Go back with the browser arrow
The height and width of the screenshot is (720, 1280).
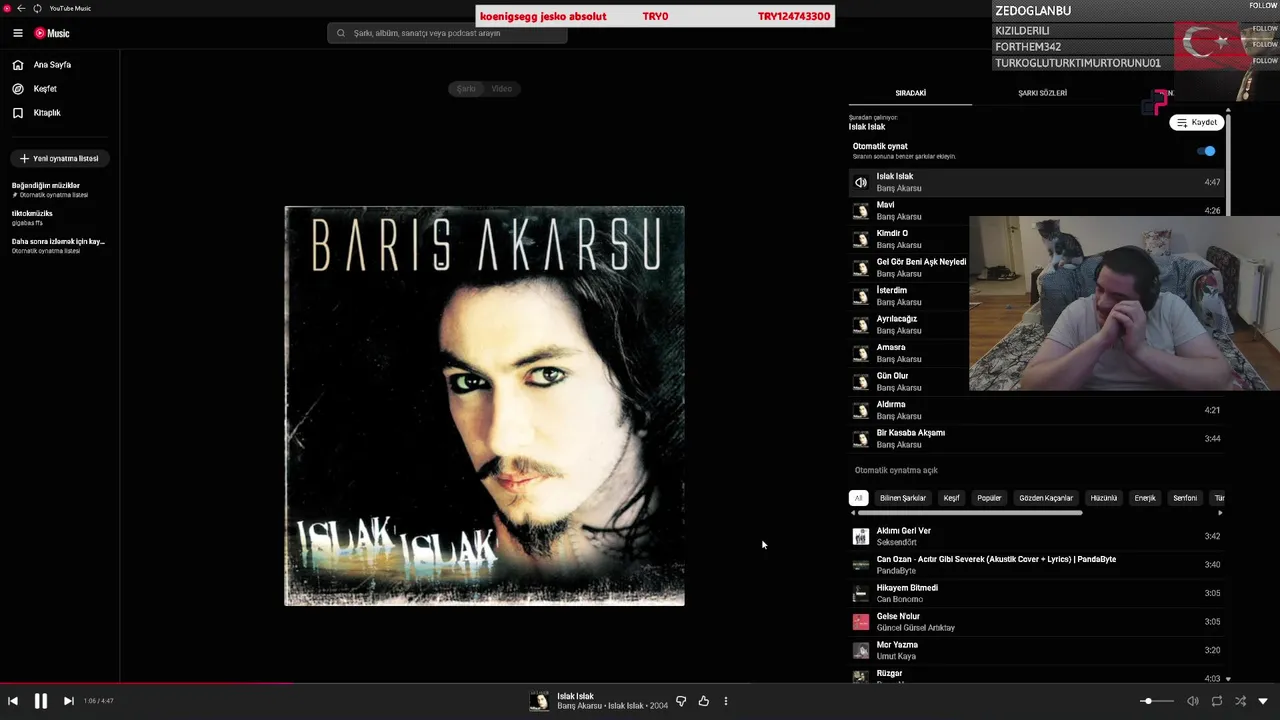[21, 8]
